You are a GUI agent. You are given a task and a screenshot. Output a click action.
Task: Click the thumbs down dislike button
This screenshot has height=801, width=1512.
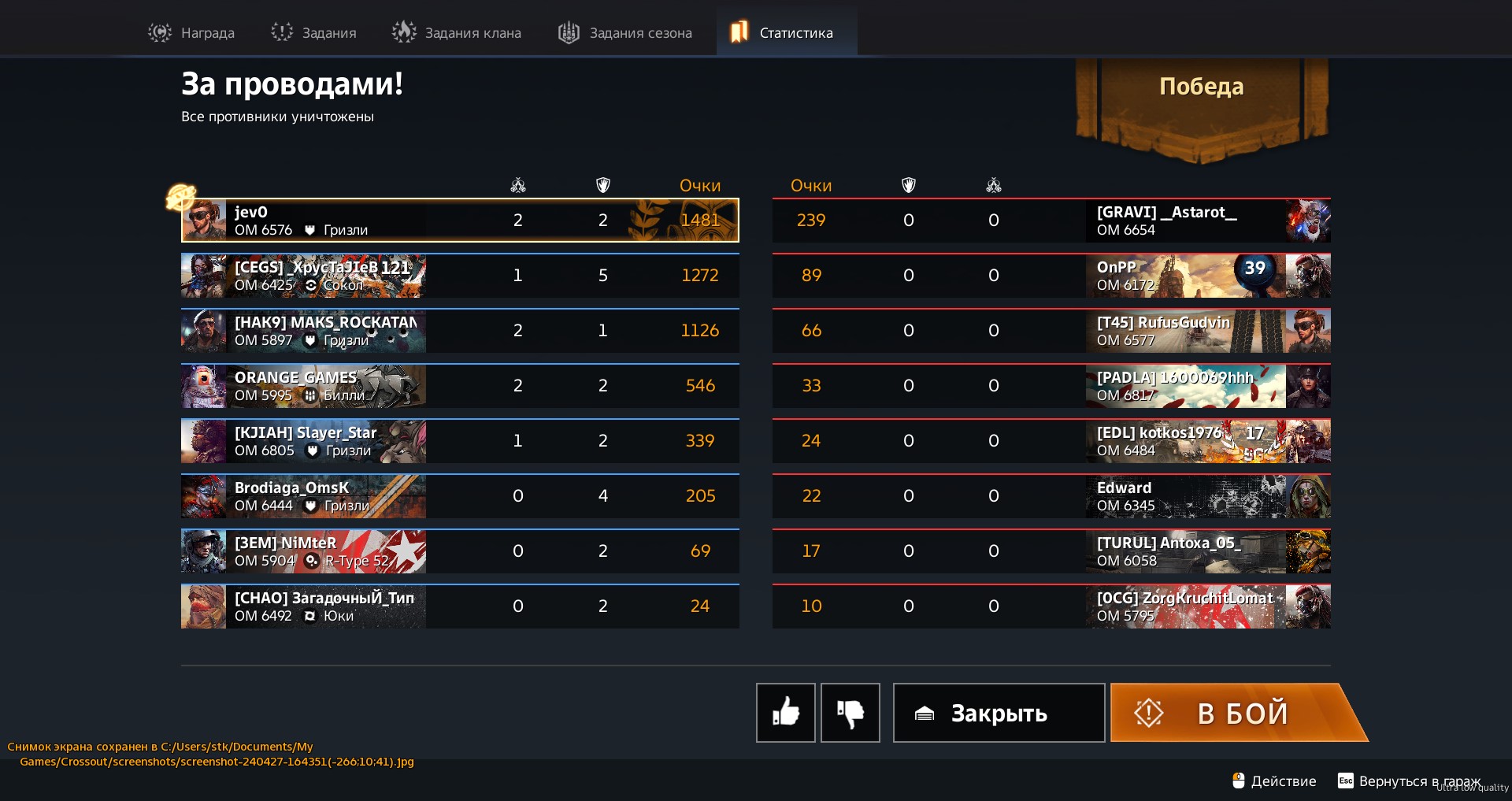click(850, 713)
